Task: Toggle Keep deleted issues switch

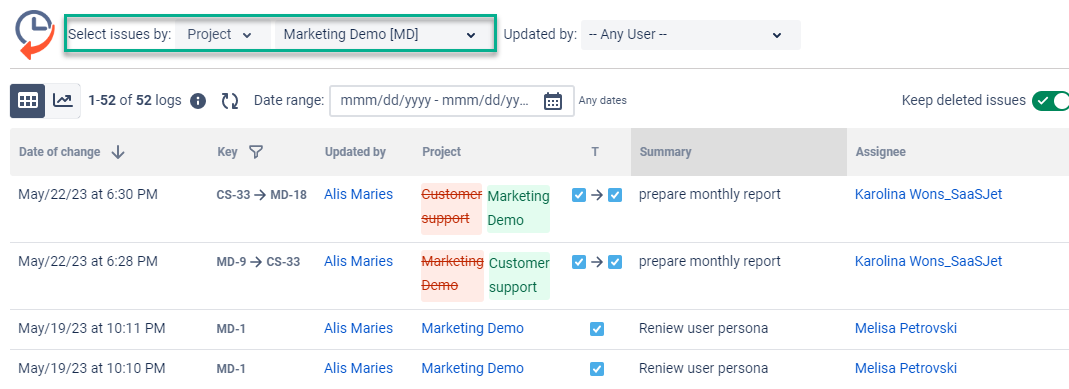Action: (1050, 101)
